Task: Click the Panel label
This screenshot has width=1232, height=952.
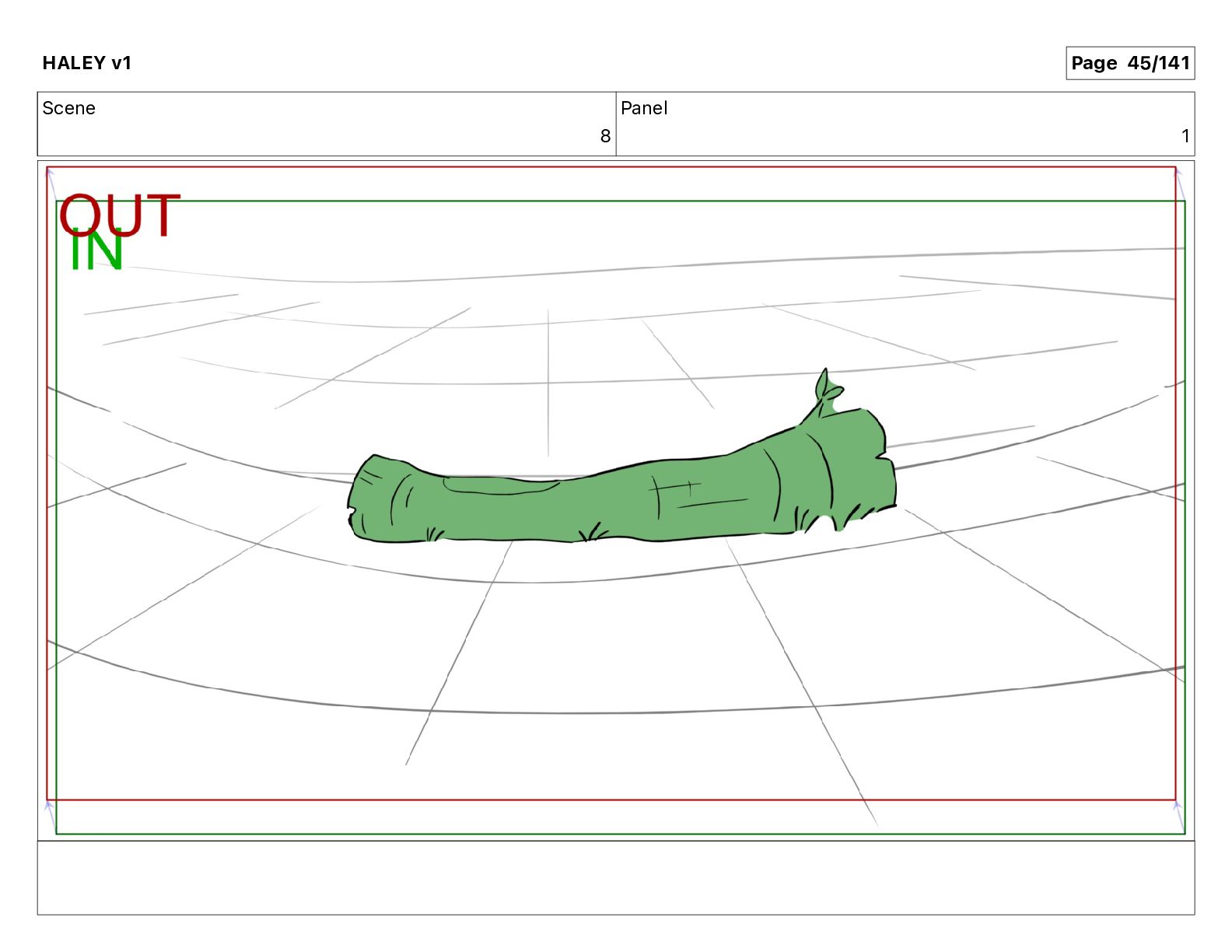Action: pos(644,108)
